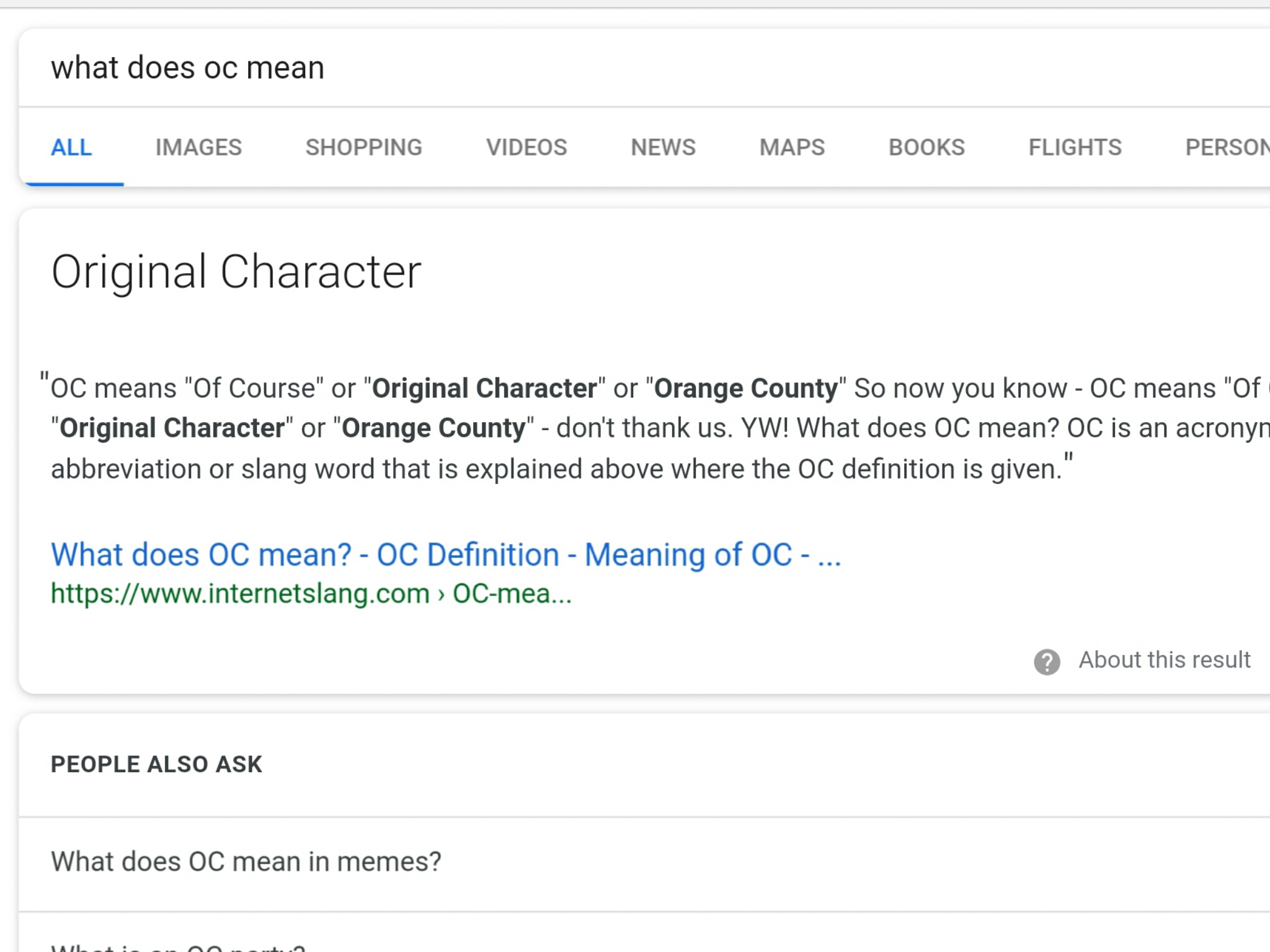Go to the VIDEOS tab
The height and width of the screenshot is (952, 1270).
point(526,148)
